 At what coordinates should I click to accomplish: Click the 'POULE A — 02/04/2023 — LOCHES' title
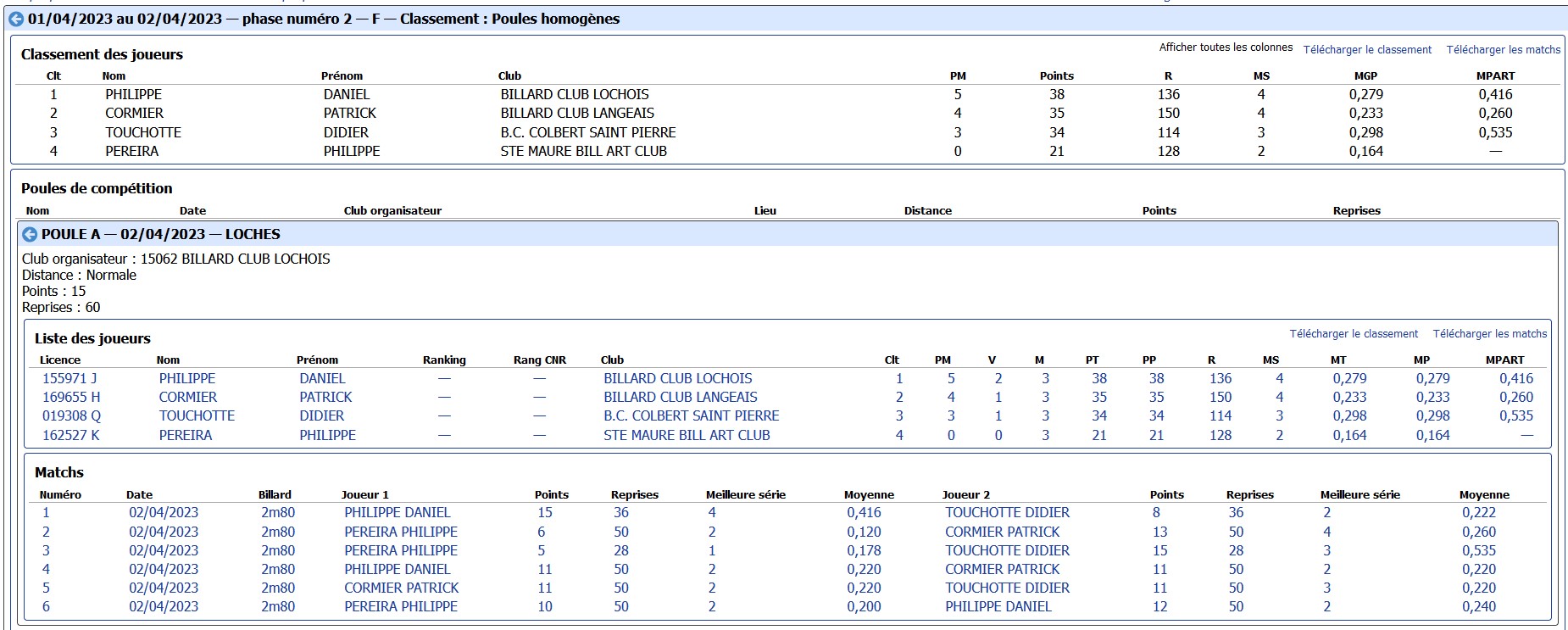tap(161, 234)
